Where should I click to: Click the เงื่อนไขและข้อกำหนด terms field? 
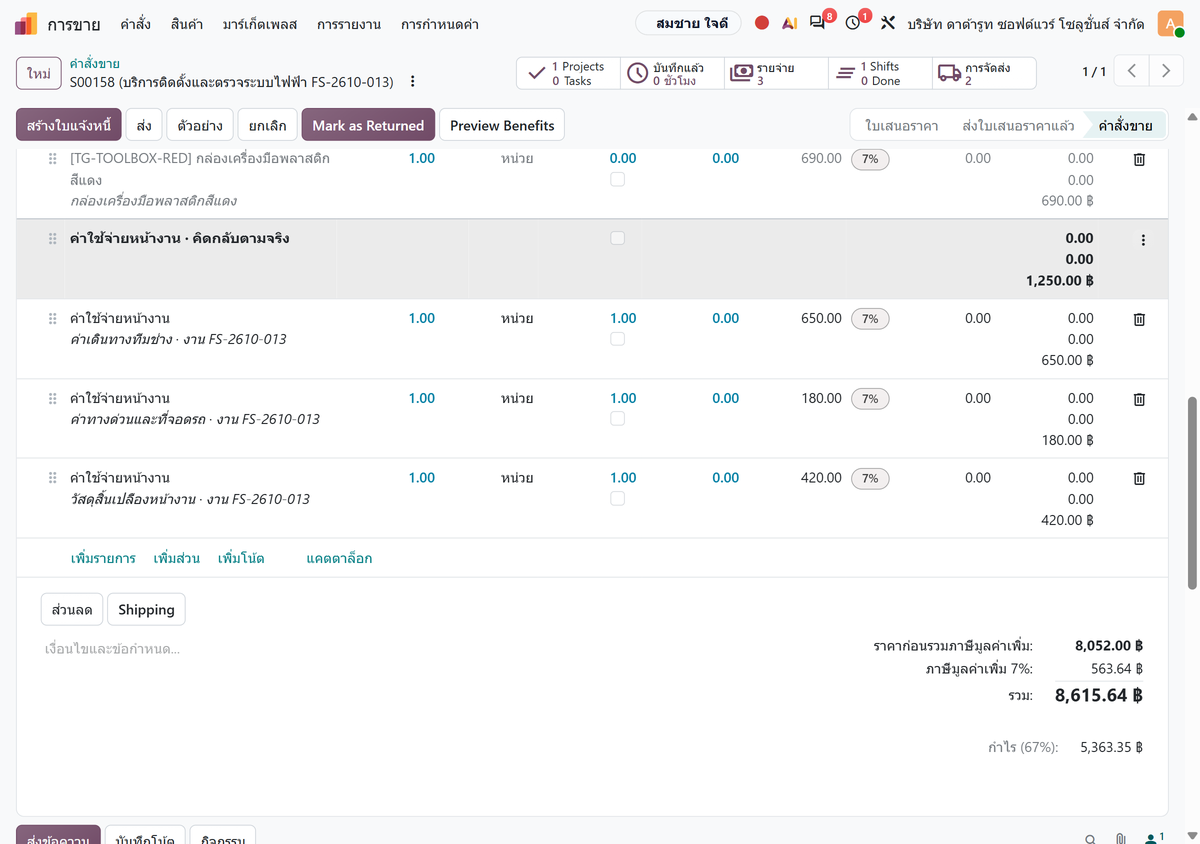coord(440,649)
